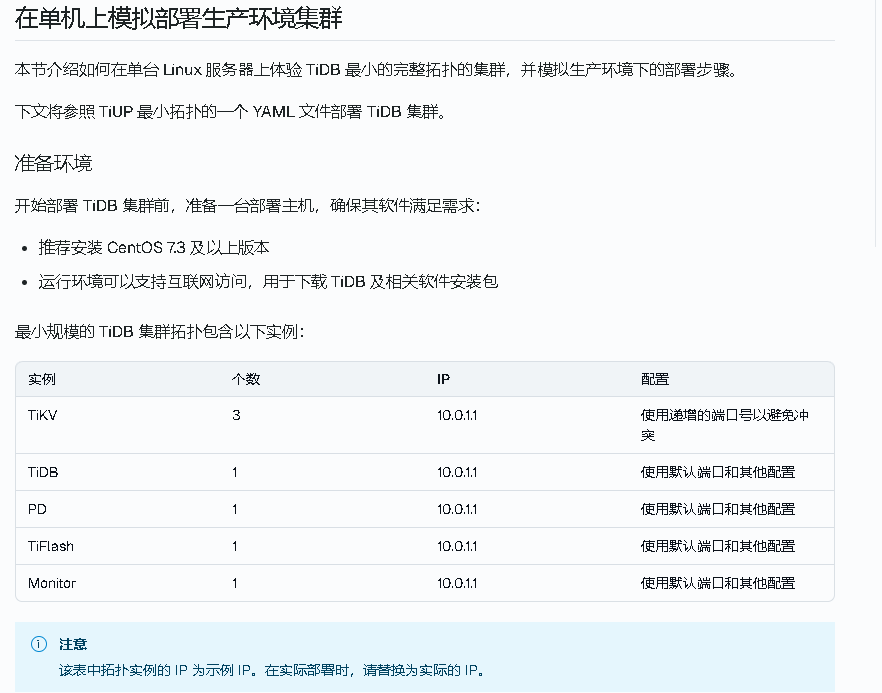Click IP 10.0.1.1 in the PD row

pos(457,509)
